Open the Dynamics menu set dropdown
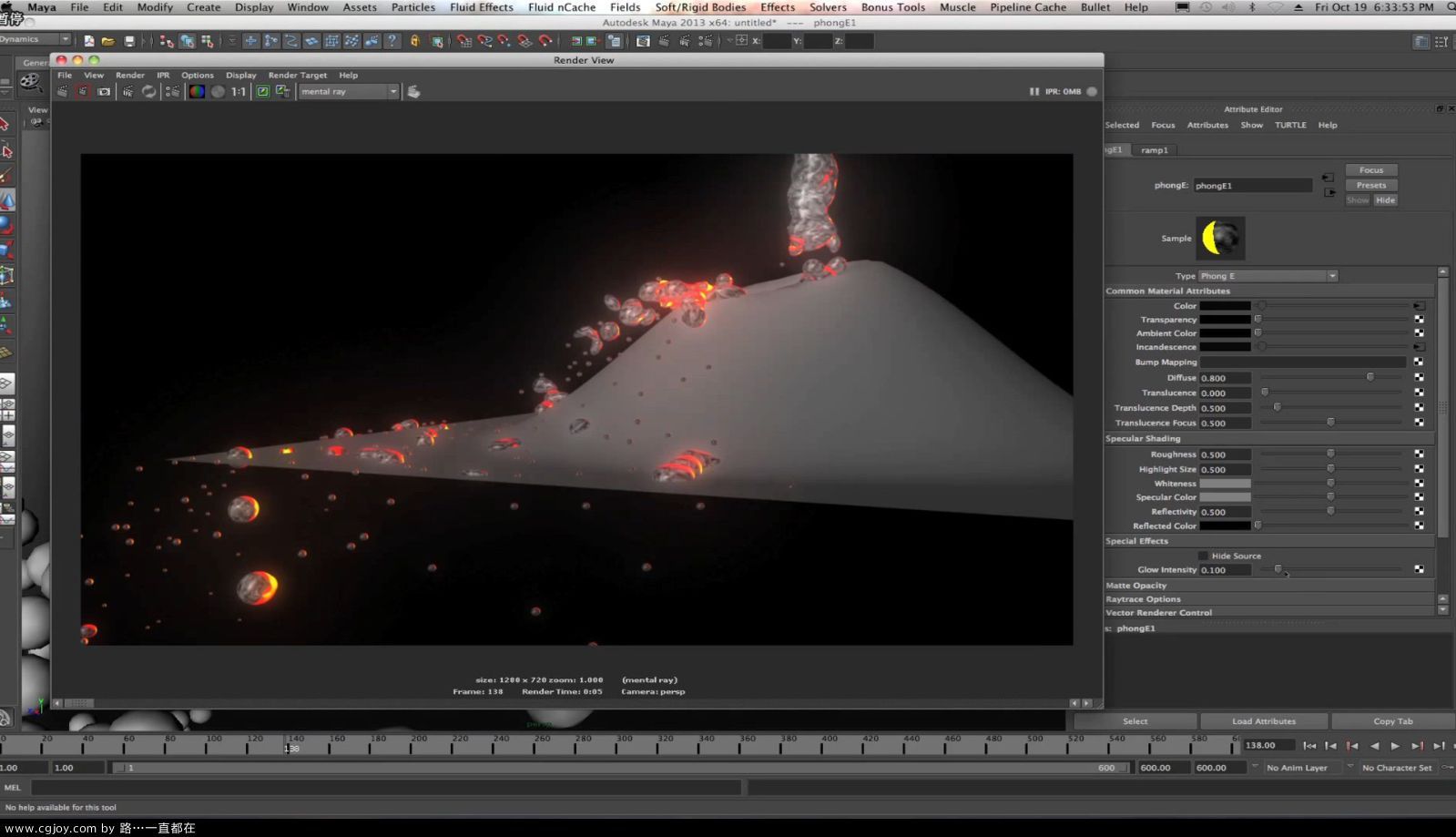This screenshot has width=1456, height=837. coord(36,39)
